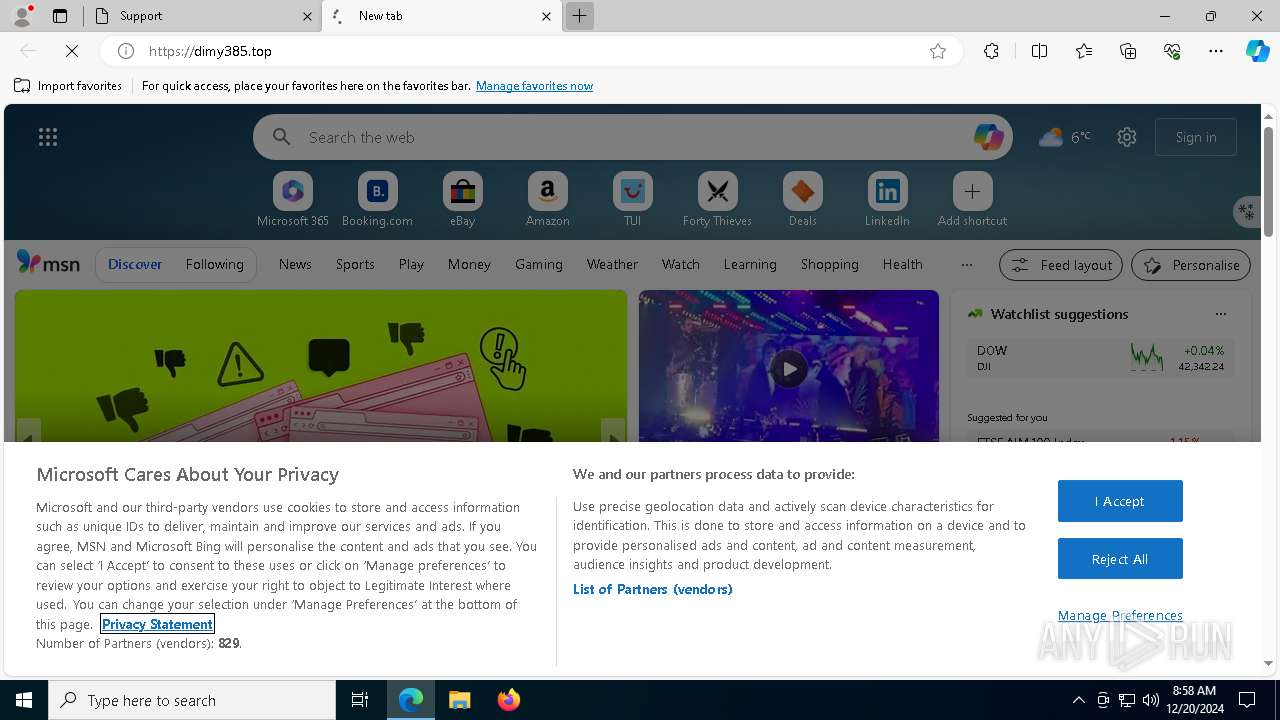This screenshot has height=720, width=1280.
Task: Open page settings gear icon
Action: click(1127, 137)
